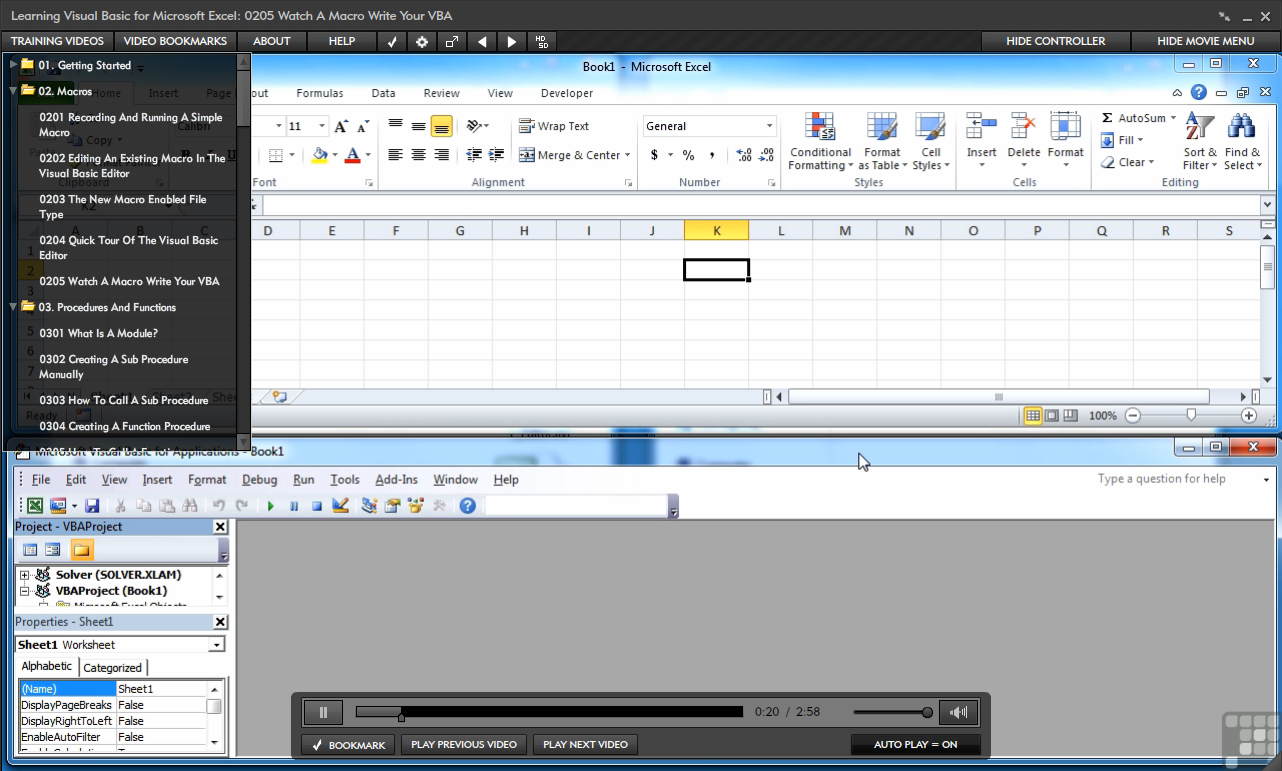This screenshot has width=1282, height=771.
Task: Toggle Auto Play on/off button
Action: click(x=915, y=745)
